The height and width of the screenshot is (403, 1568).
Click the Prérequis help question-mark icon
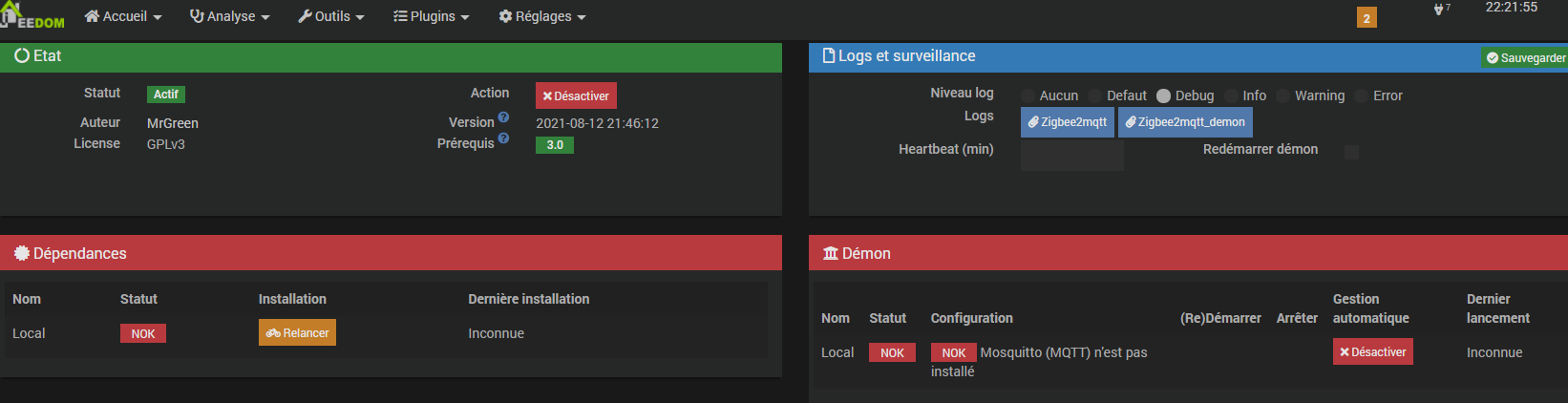(503, 138)
